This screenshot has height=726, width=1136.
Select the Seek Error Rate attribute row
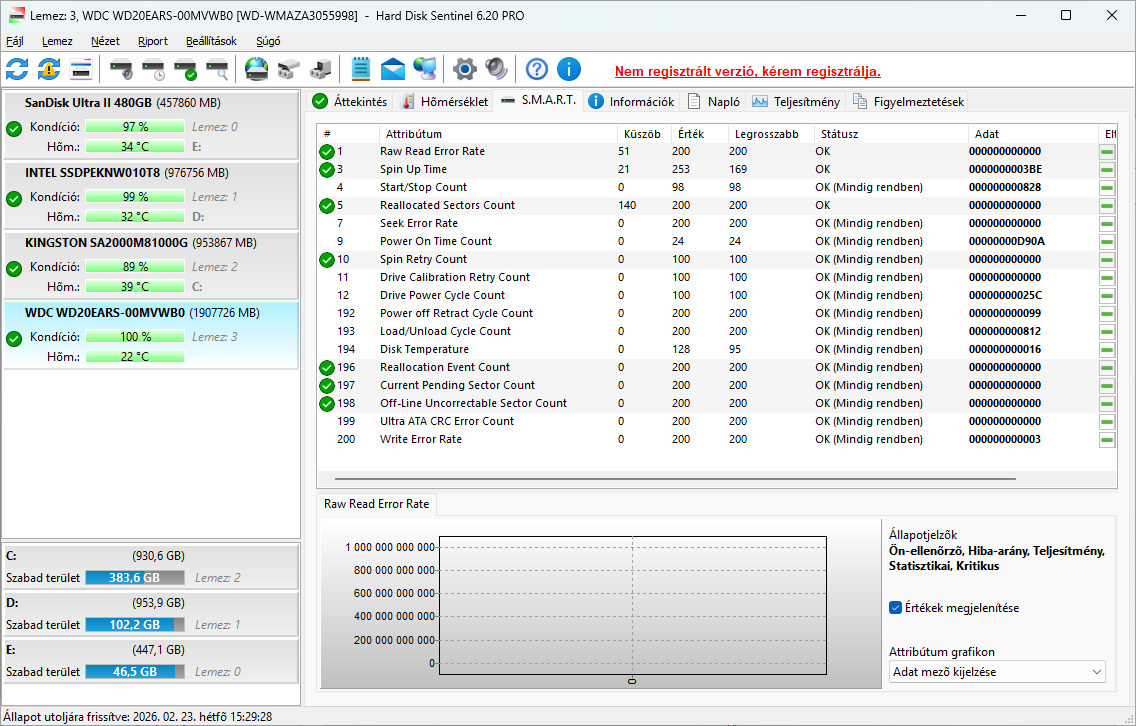coord(716,223)
